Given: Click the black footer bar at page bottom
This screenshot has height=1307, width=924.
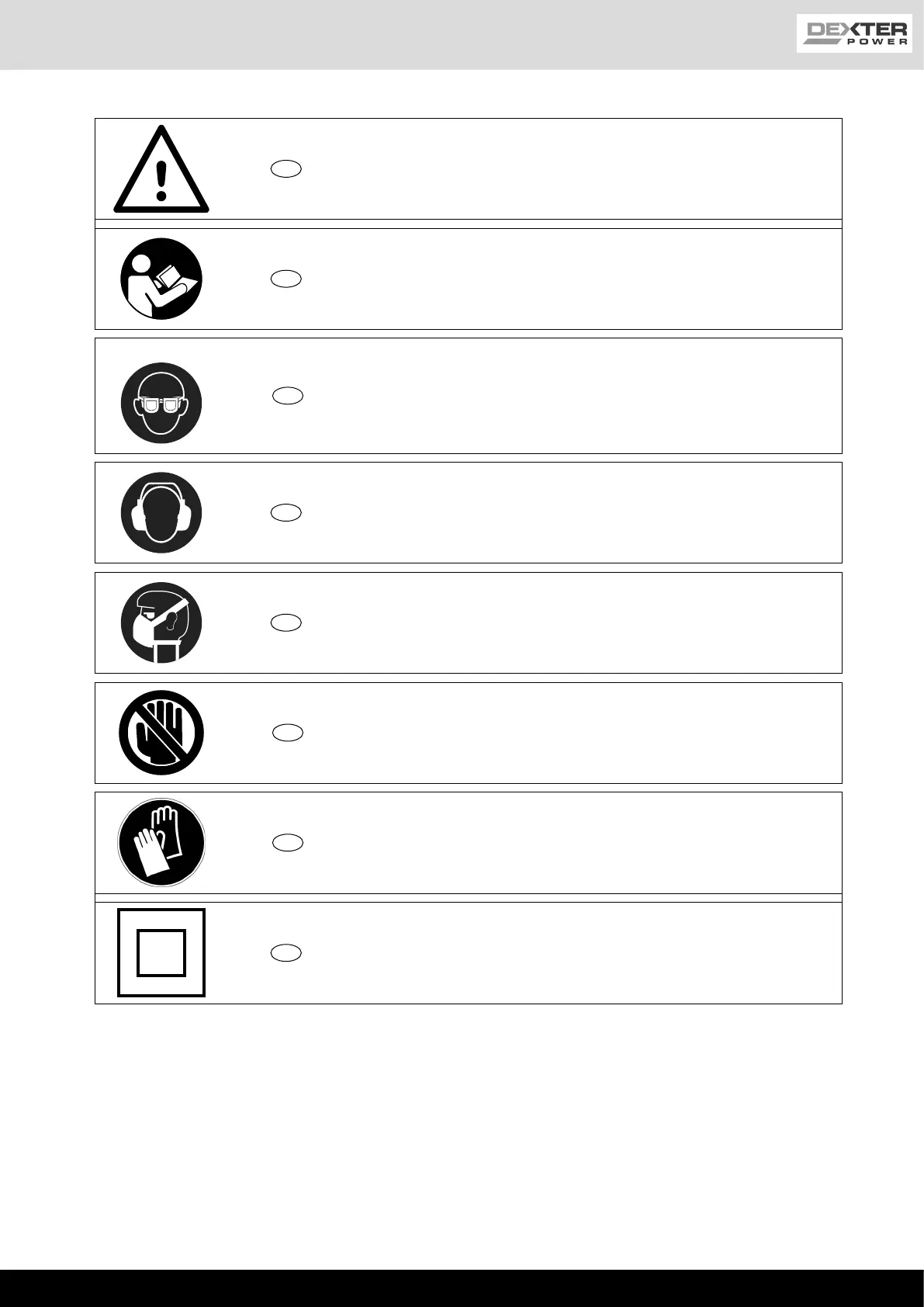Looking at the screenshot, I should coord(462,1288).
